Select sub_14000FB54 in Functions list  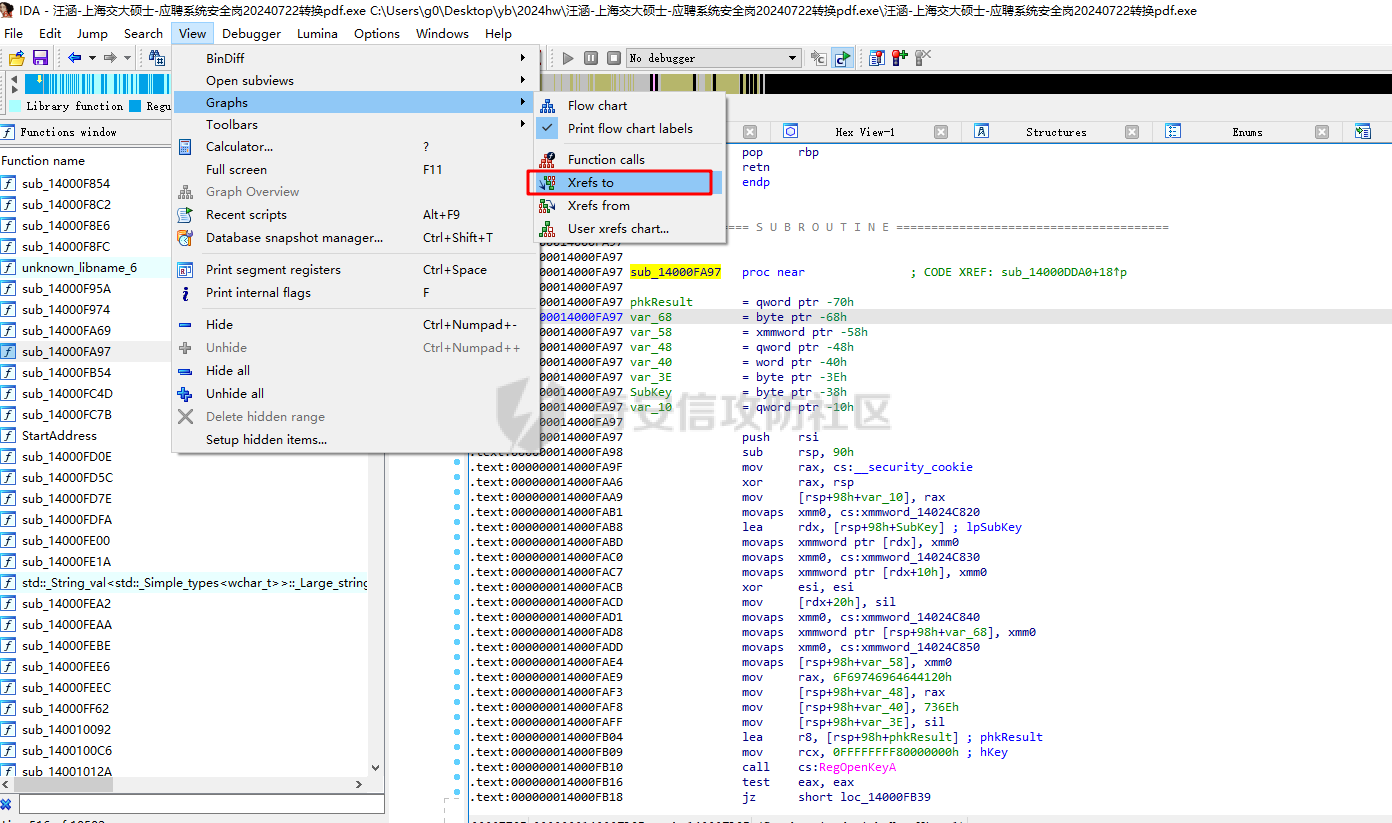click(66, 373)
